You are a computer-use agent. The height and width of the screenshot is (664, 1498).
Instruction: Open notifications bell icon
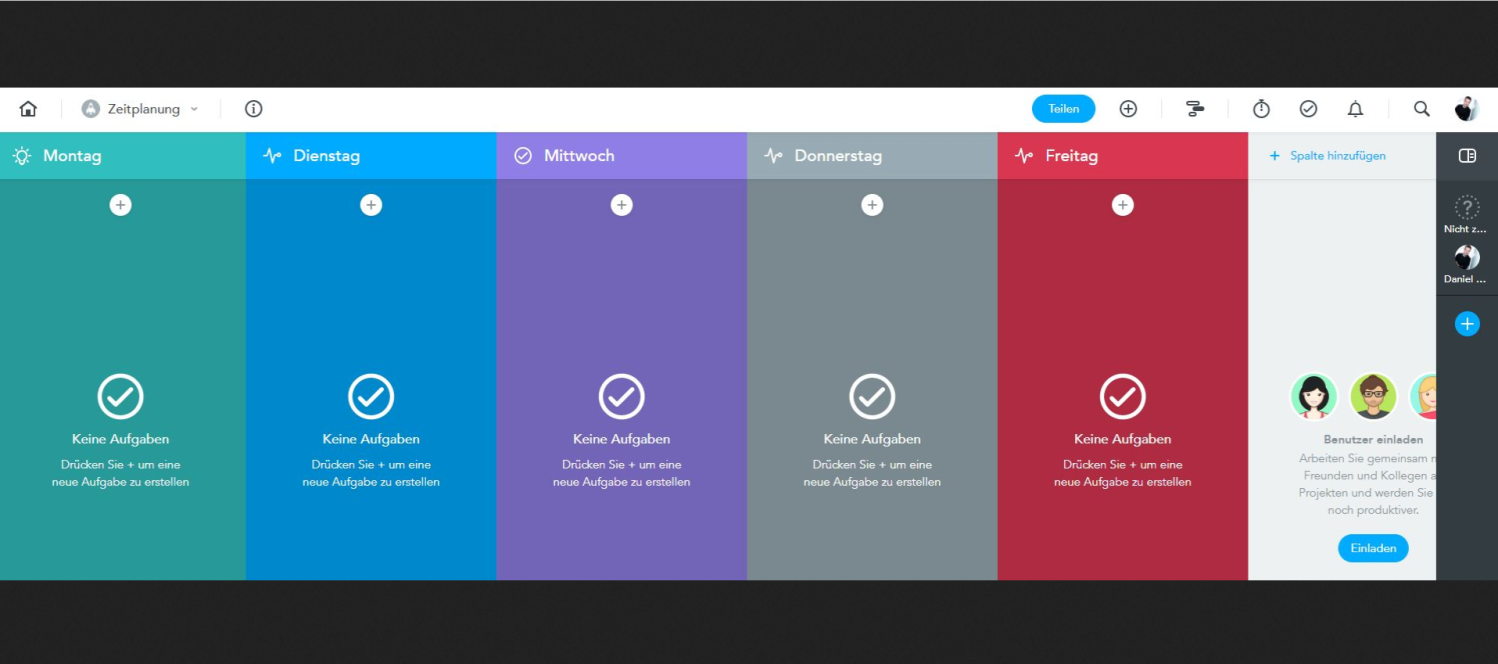[x=1355, y=109]
